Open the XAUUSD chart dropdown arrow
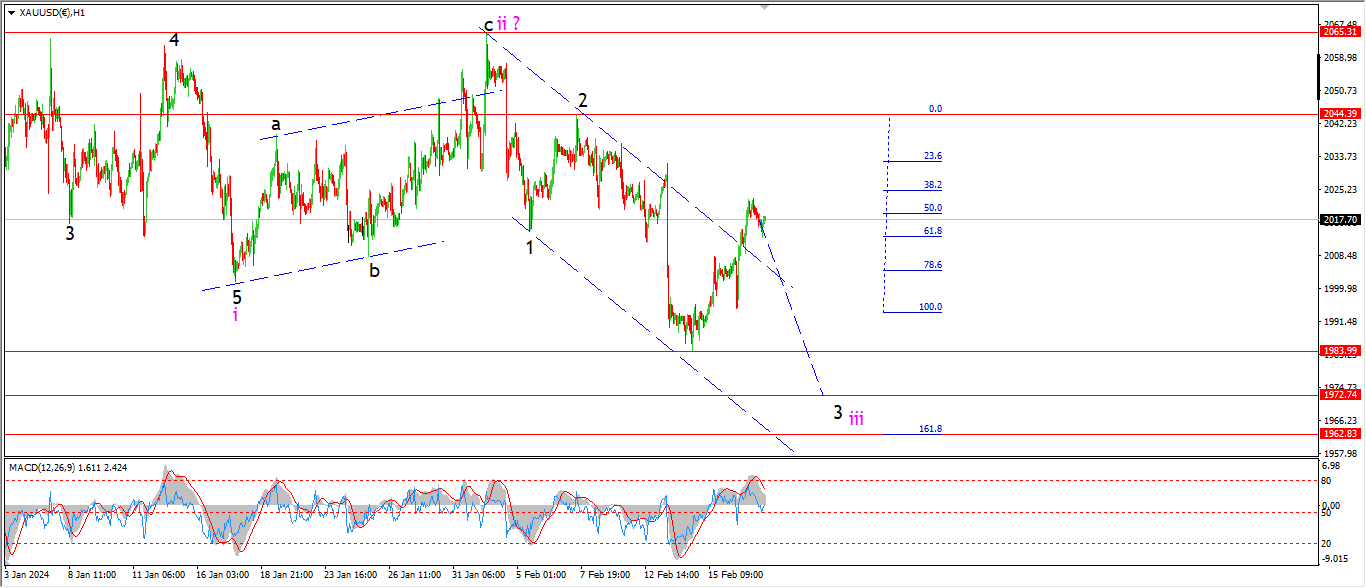The height and width of the screenshot is (588, 1366). [11, 13]
